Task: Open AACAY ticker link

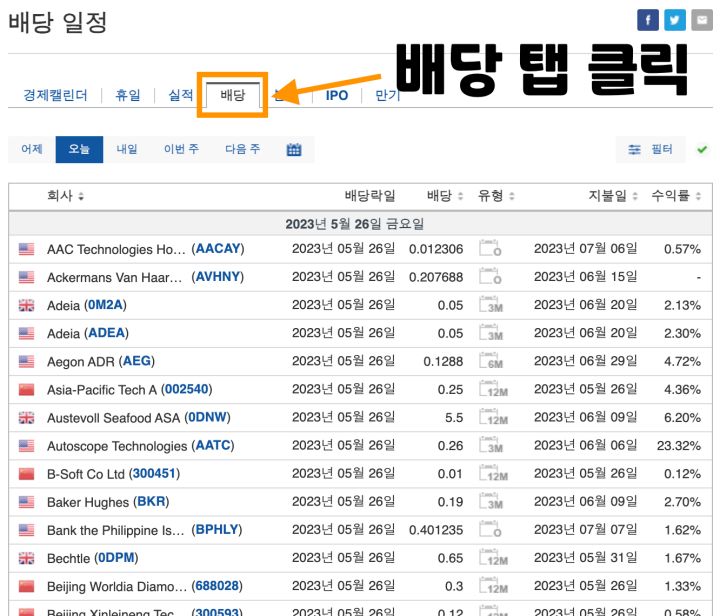Action: [218, 249]
